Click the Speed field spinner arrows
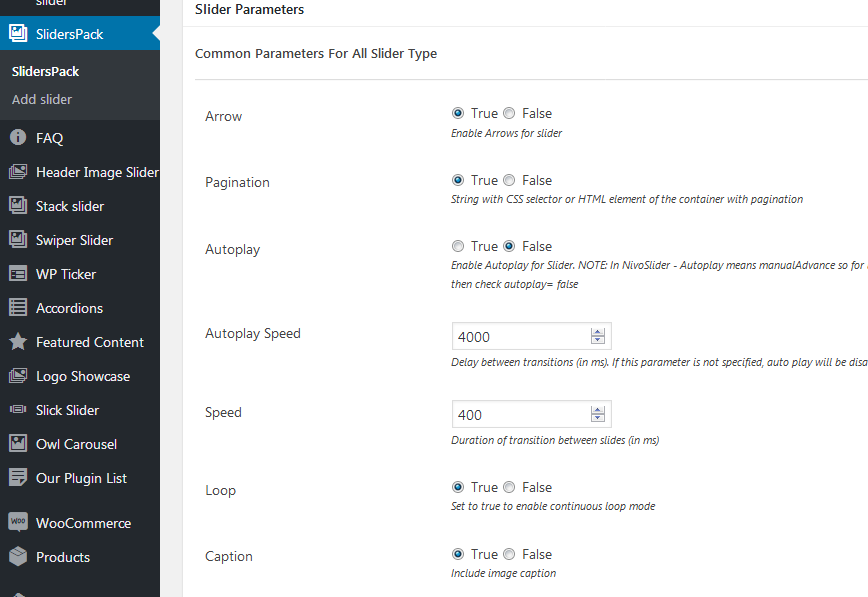This screenshot has height=597, width=868. pyautogui.click(x=598, y=414)
